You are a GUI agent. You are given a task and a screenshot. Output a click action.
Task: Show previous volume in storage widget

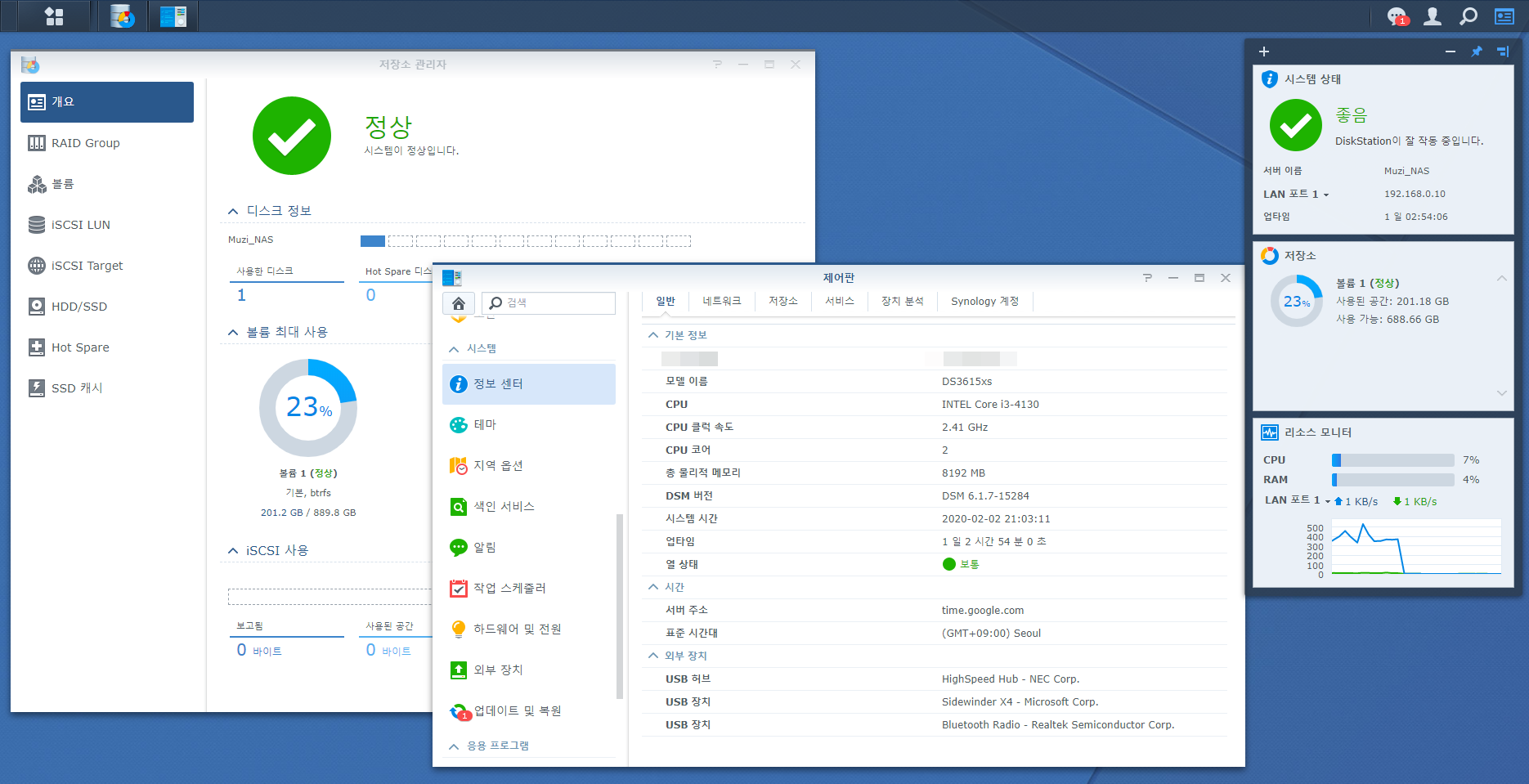point(1502,279)
